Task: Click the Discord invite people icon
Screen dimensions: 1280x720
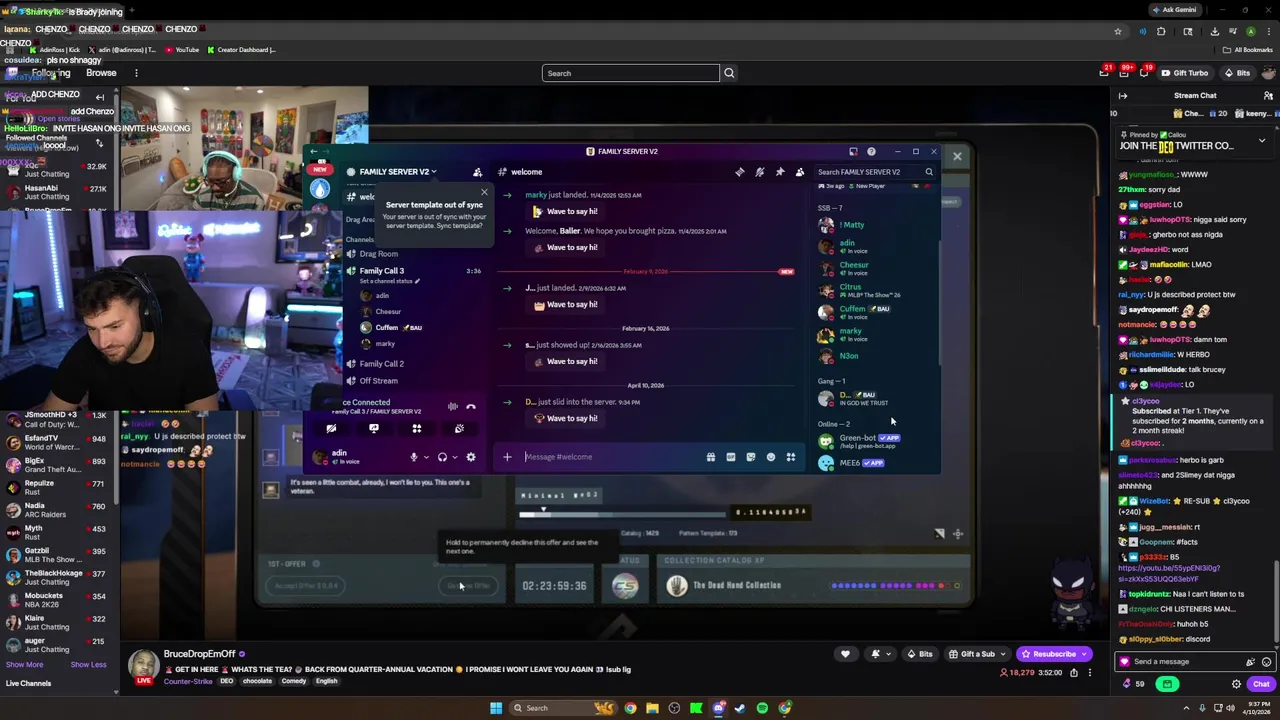Action: pyautogui.click(x=477, y=172)
